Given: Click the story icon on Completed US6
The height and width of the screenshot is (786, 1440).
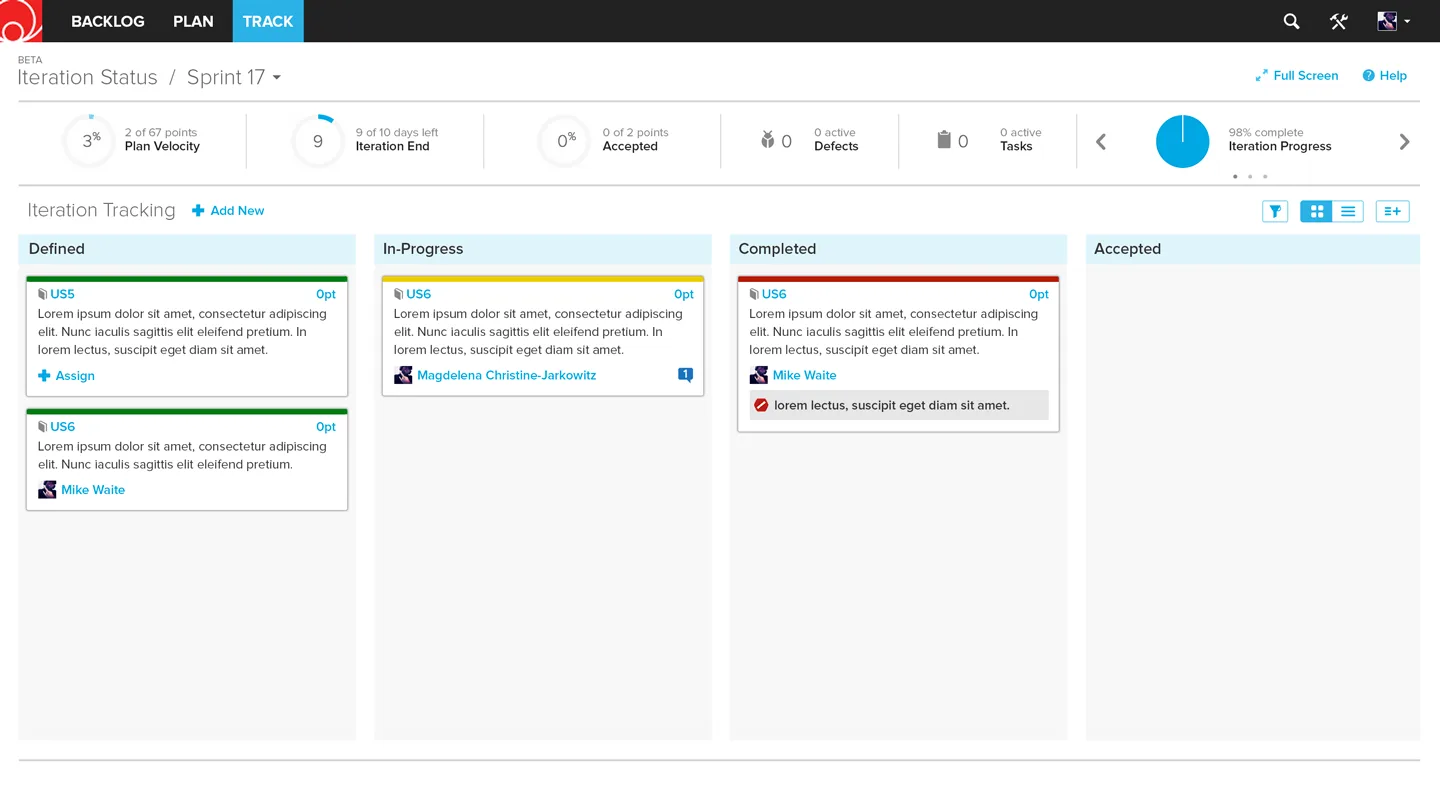Looking at the screenshot, I should (754, 294).
